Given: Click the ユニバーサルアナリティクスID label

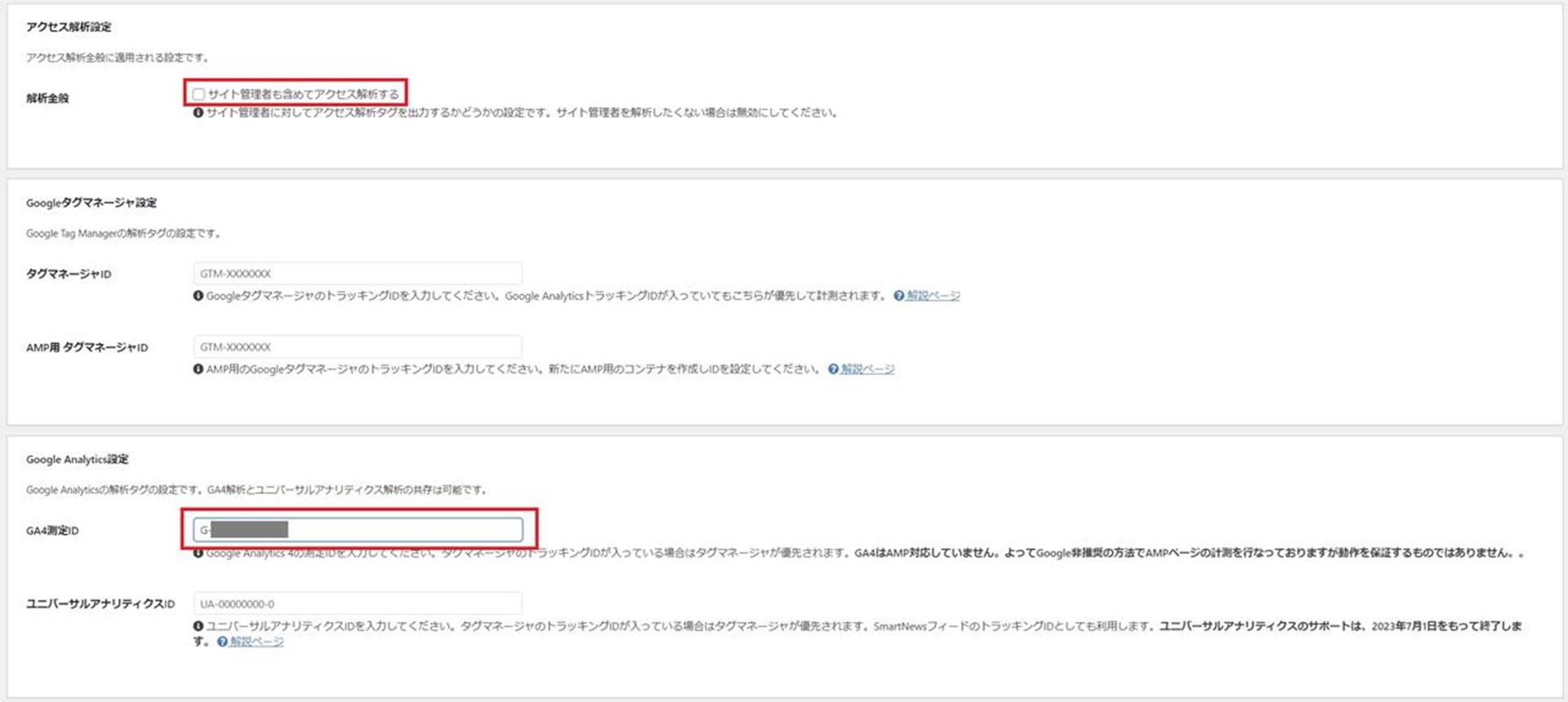Looking at the screenshot, I should point(100,604).
